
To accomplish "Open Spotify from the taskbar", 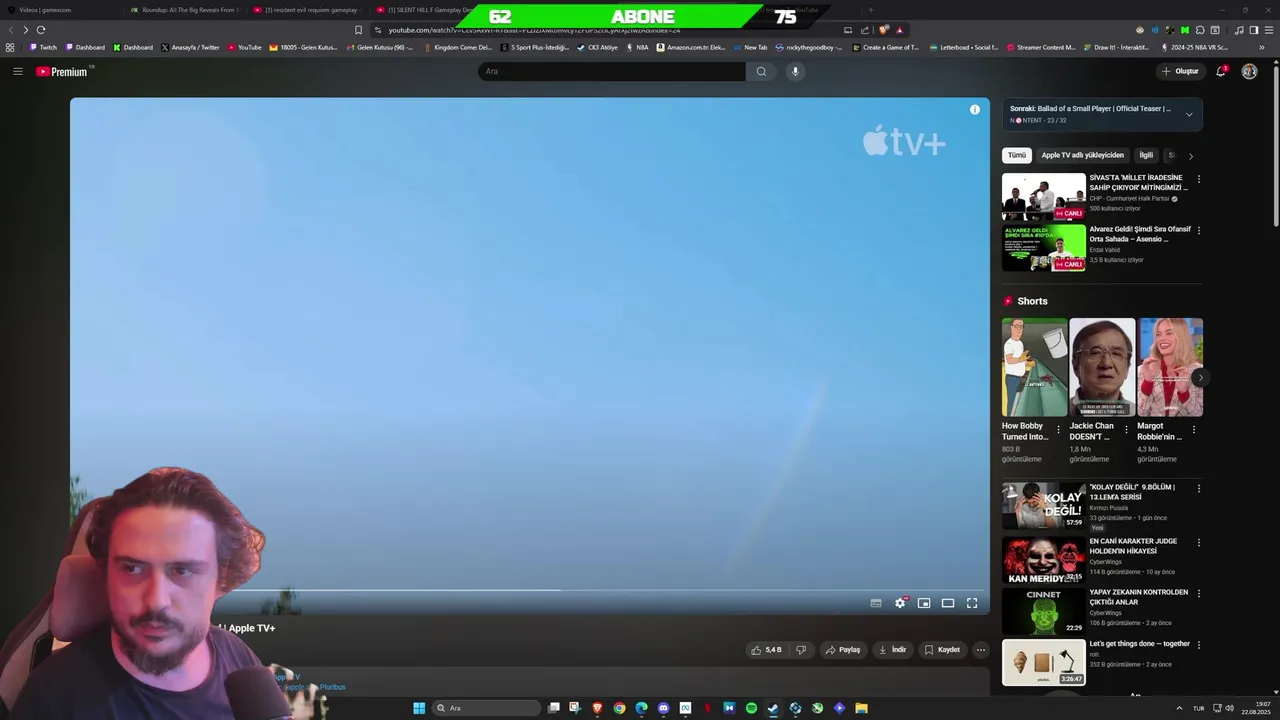I will coord(751,708).
